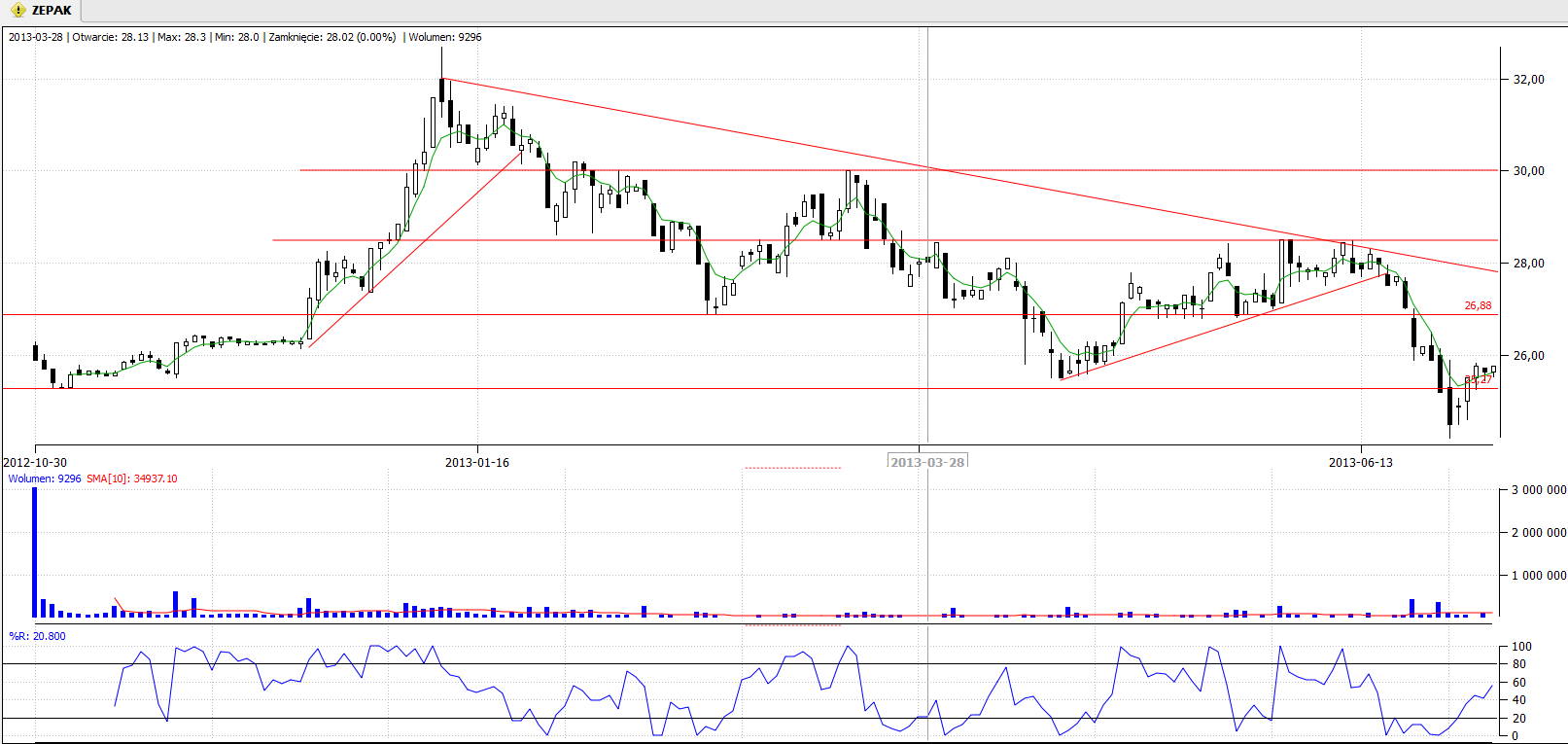Click the 60 label on %R axis
1568x744 pixels.
tap(1518, 683)
